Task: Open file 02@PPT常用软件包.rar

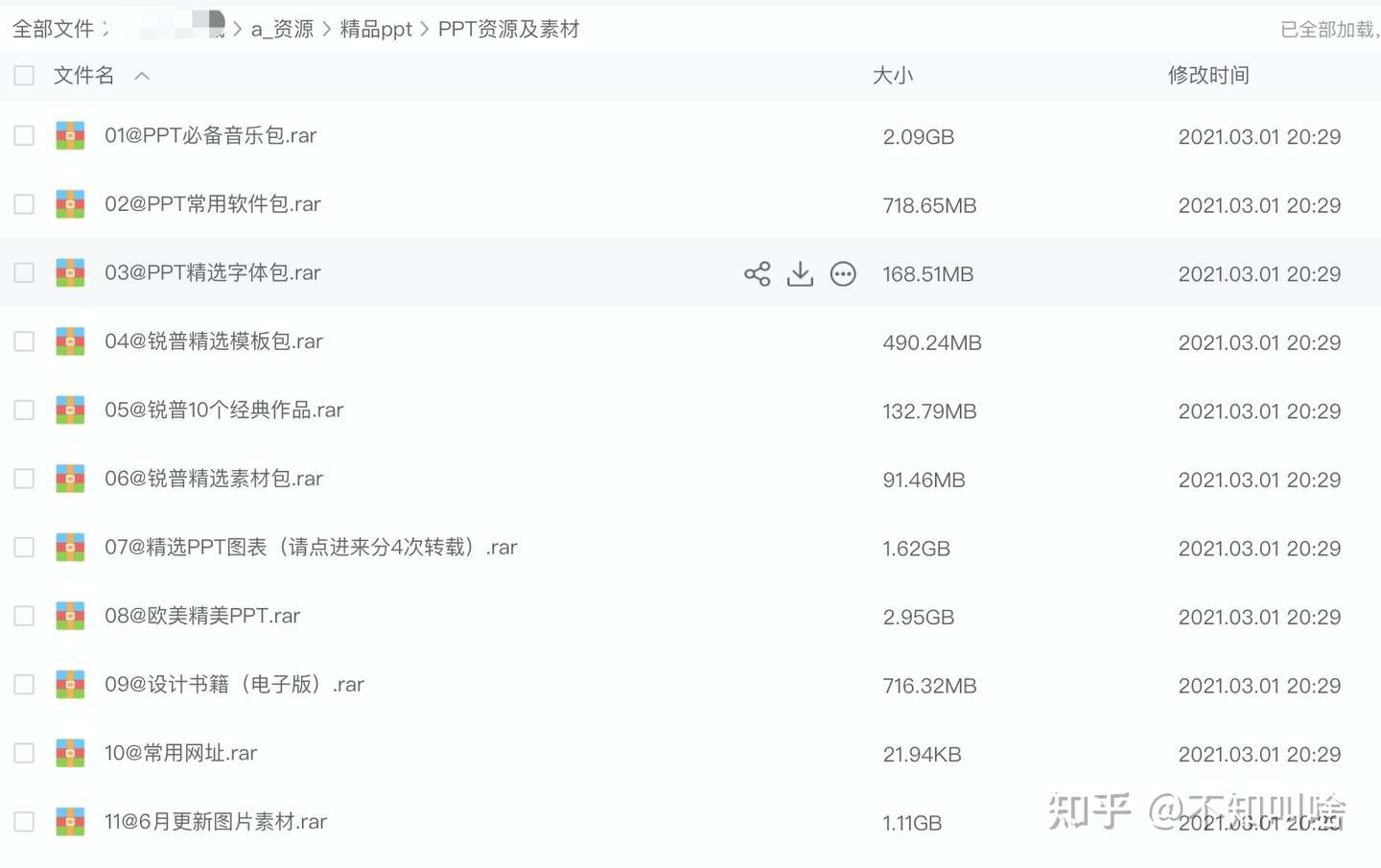Action: point(213,204)
